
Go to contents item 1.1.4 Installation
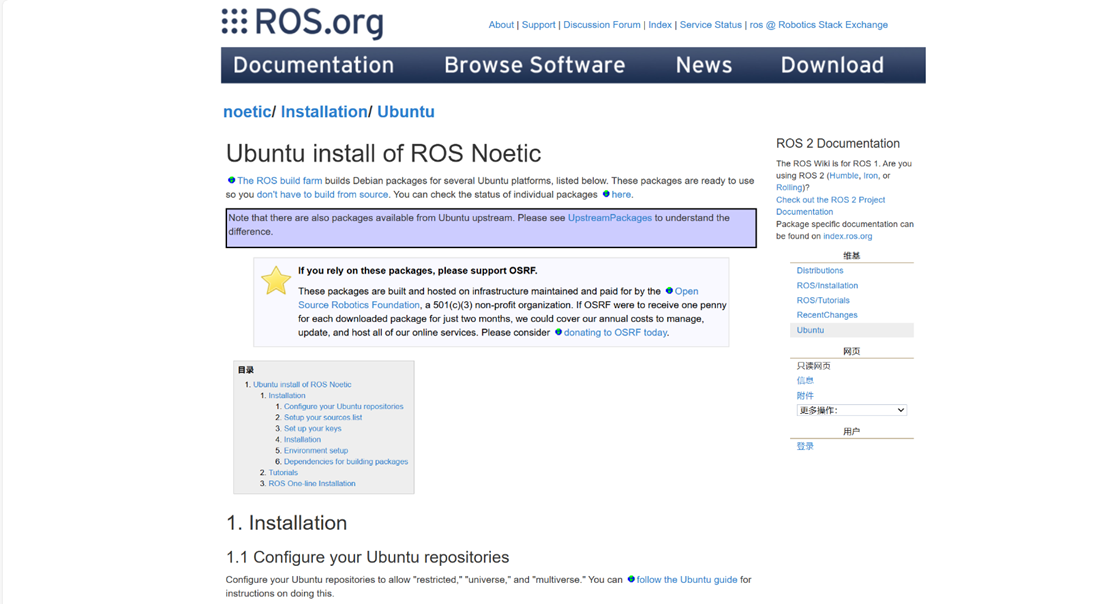click(302, 439)
